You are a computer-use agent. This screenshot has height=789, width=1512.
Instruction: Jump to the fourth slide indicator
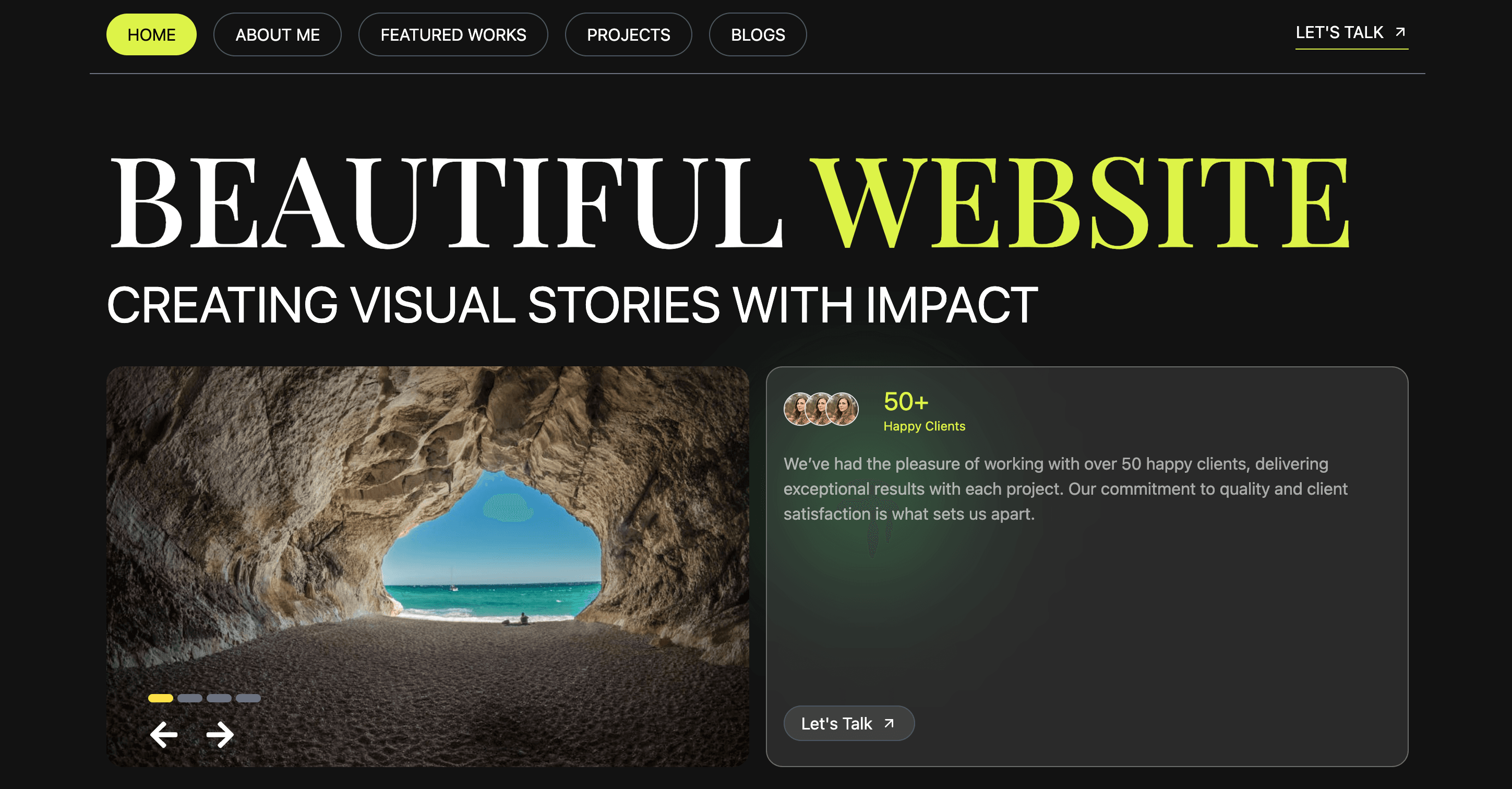click(248, 698)
